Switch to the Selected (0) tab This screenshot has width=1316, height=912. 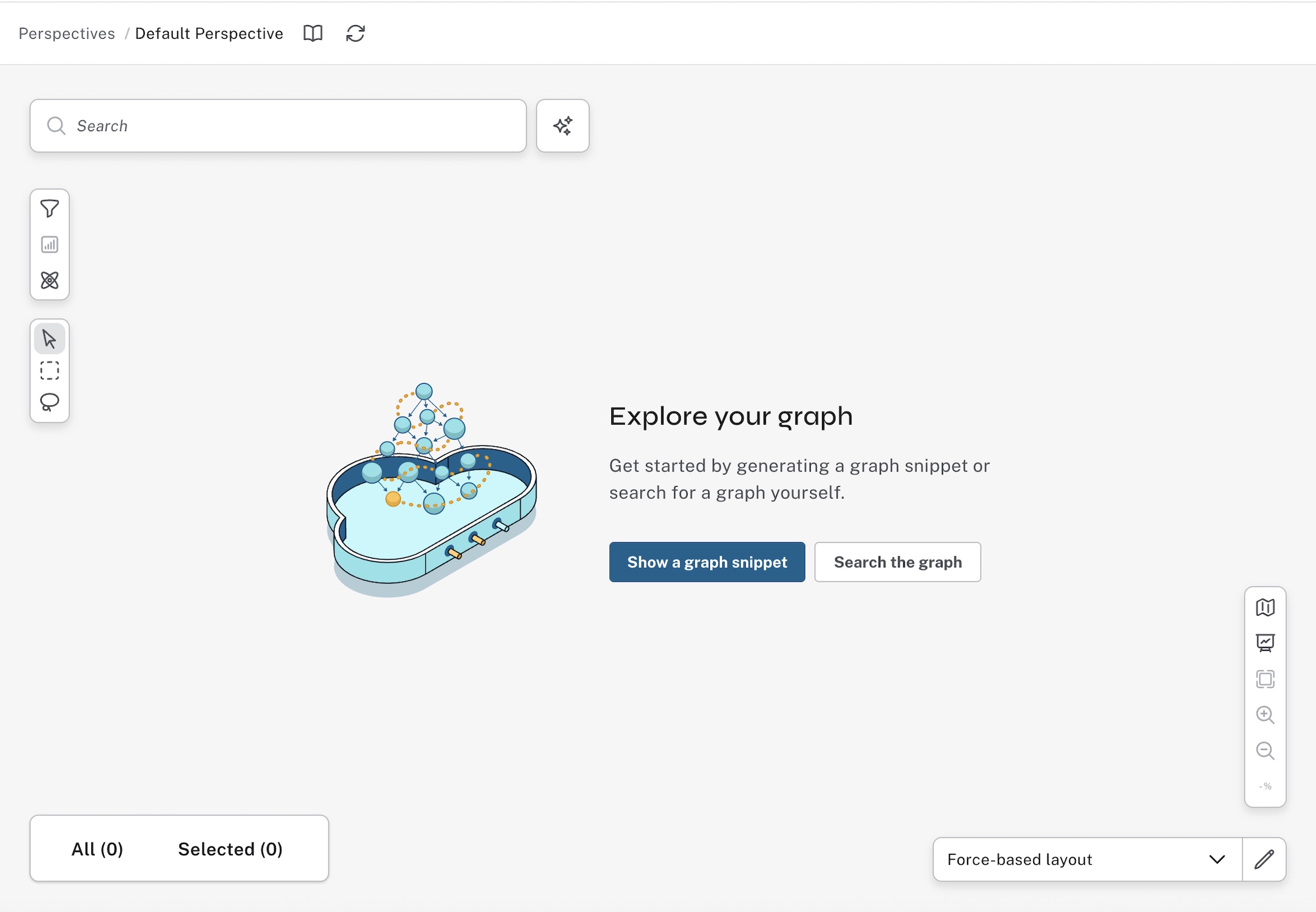(x=230, y=849)
